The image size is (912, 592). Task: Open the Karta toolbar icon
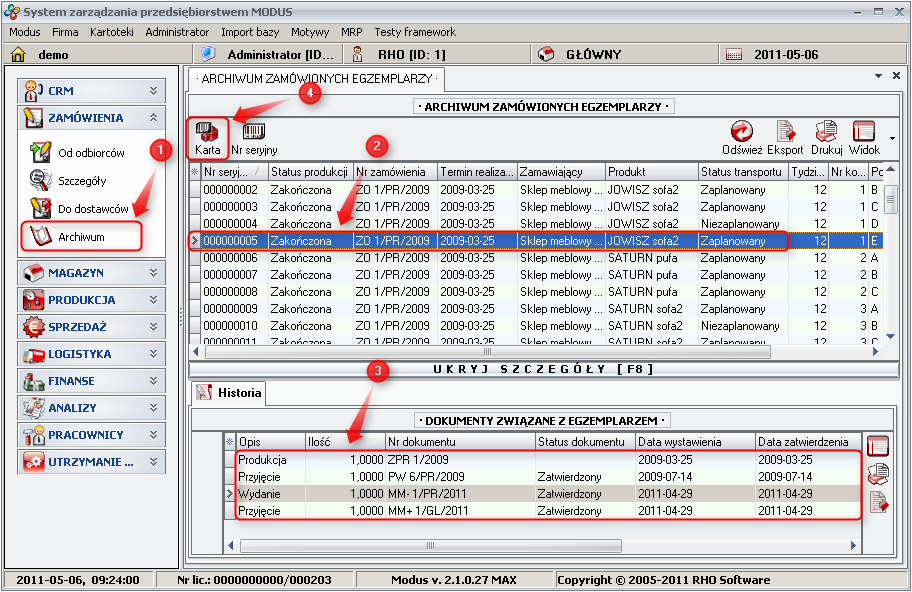(208, 137)
